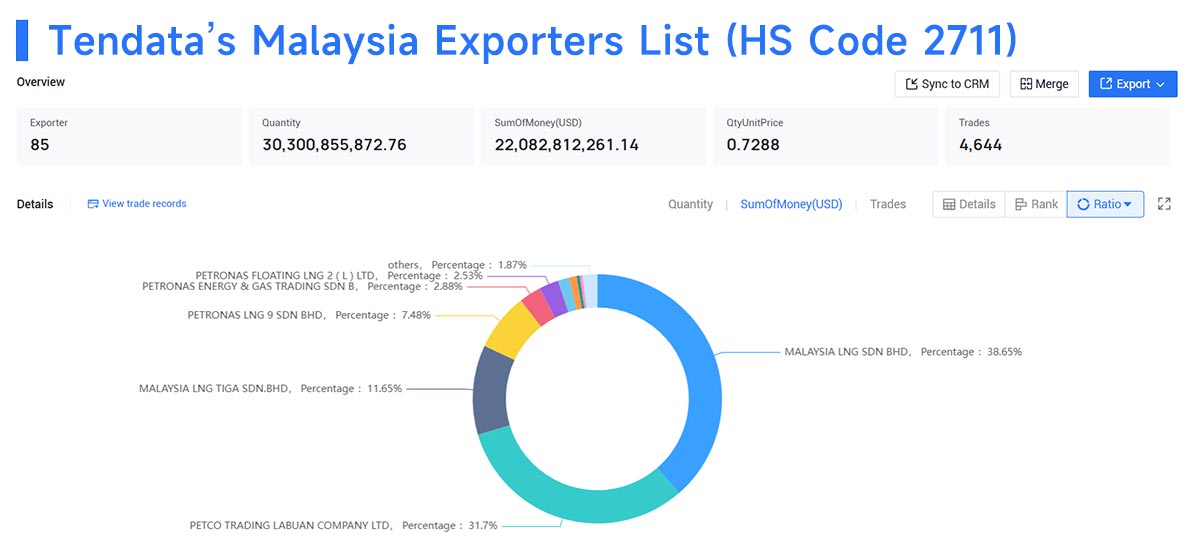Click the Merge button
This screenshot has width=1190, height=543.
tap(1044, 84)
